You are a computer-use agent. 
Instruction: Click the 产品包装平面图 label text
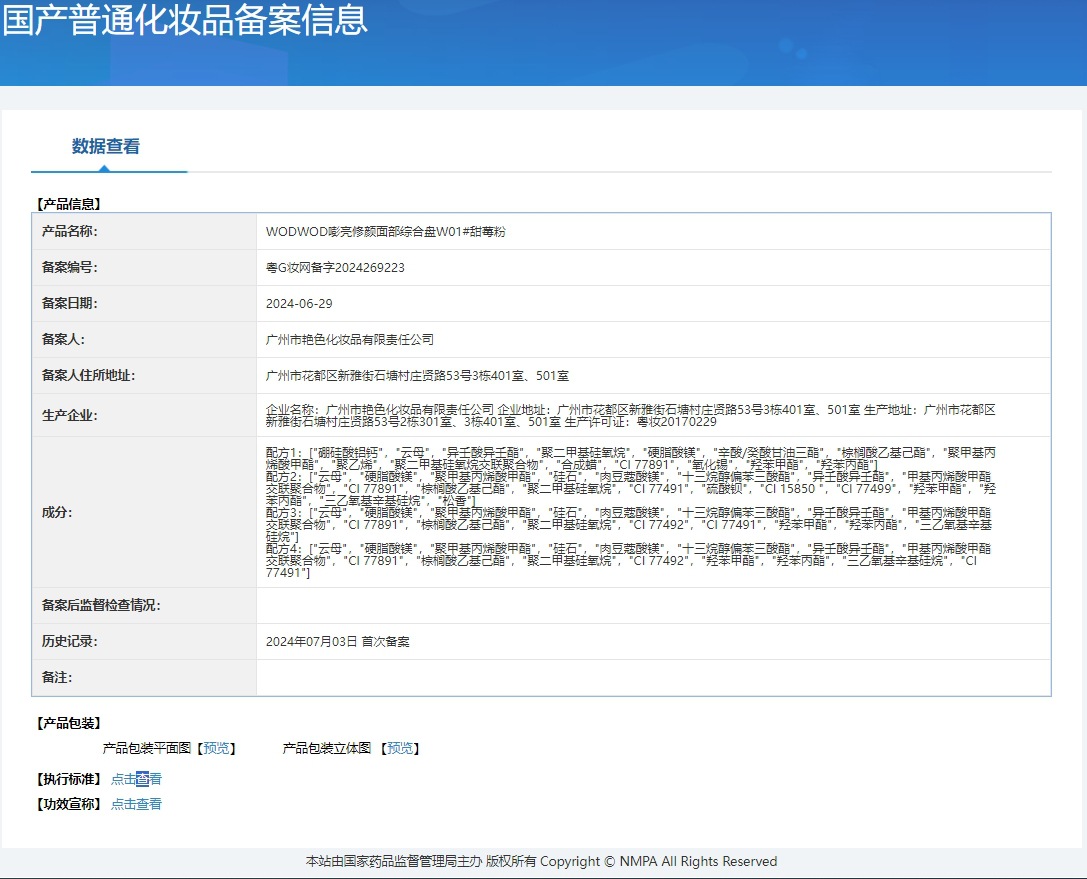pos(146,748)
